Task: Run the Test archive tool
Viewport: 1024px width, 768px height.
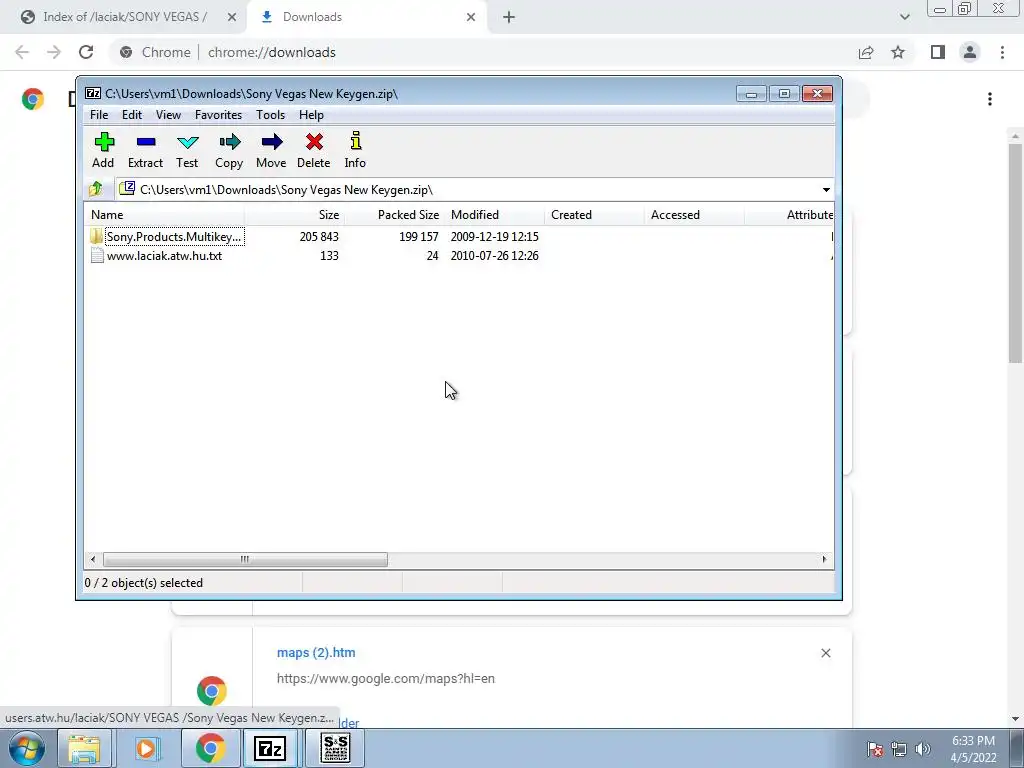Action: [x=187, y=150]
